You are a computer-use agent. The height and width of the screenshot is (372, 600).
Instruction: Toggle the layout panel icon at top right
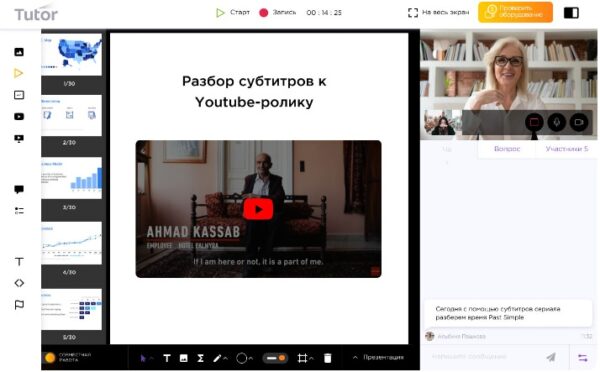click(x=571, y=13)
